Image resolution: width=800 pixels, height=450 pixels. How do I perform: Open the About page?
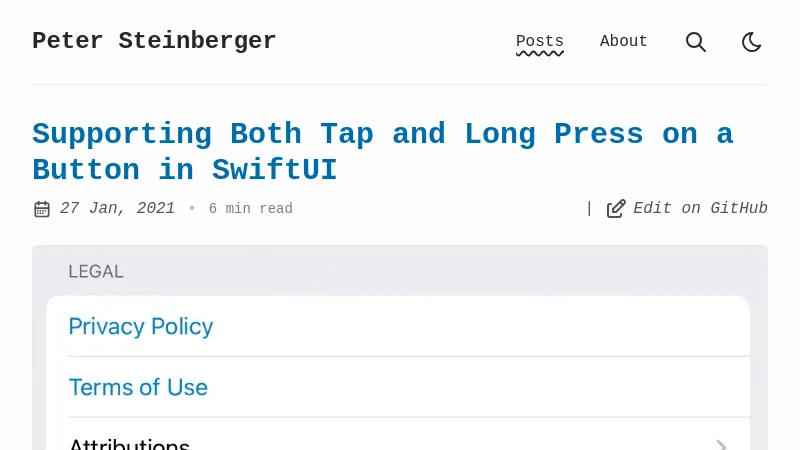point(623,42)
